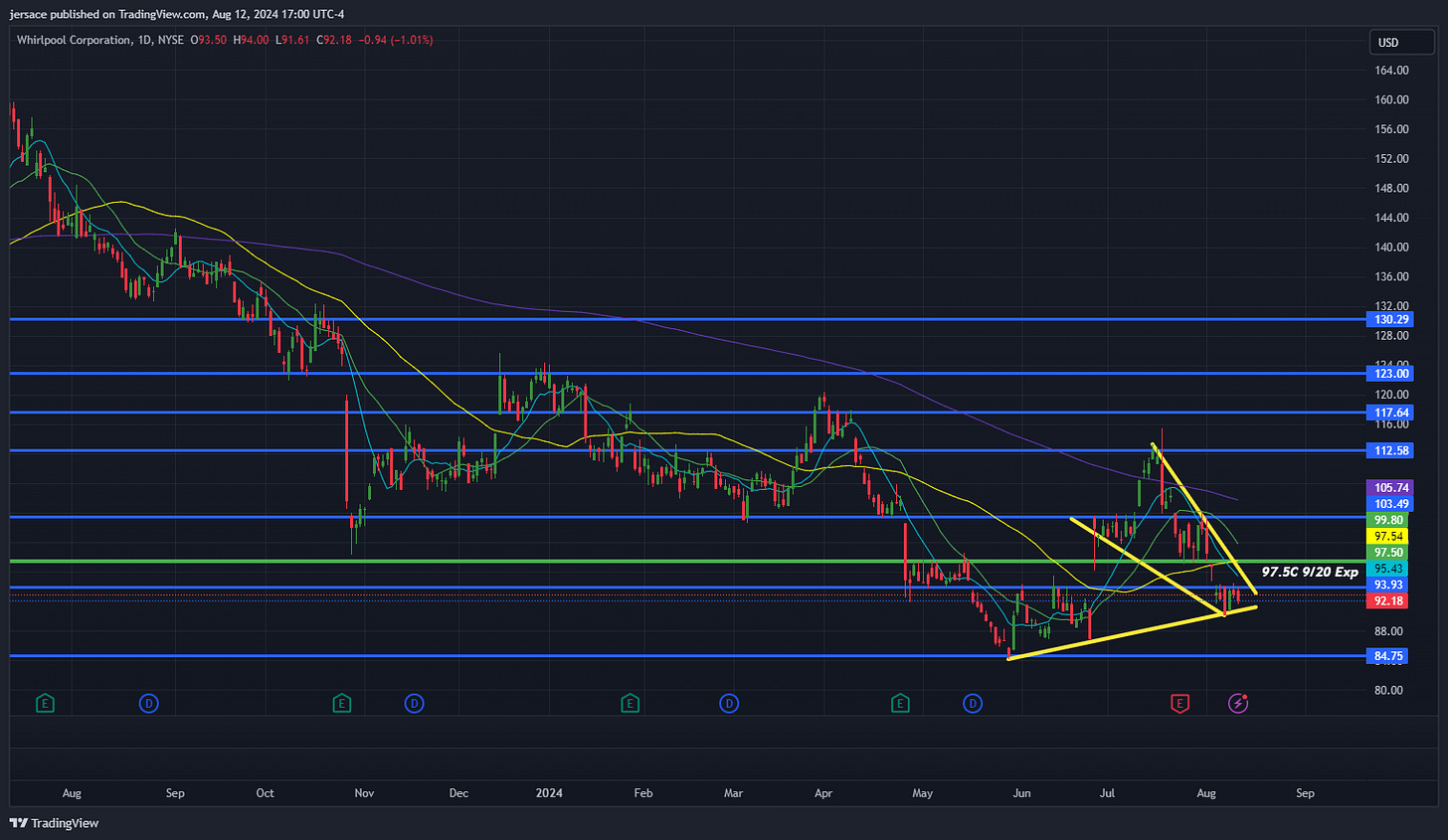Click the May label on the time axis
This screenshot has width=1448, height=840.
922,793
